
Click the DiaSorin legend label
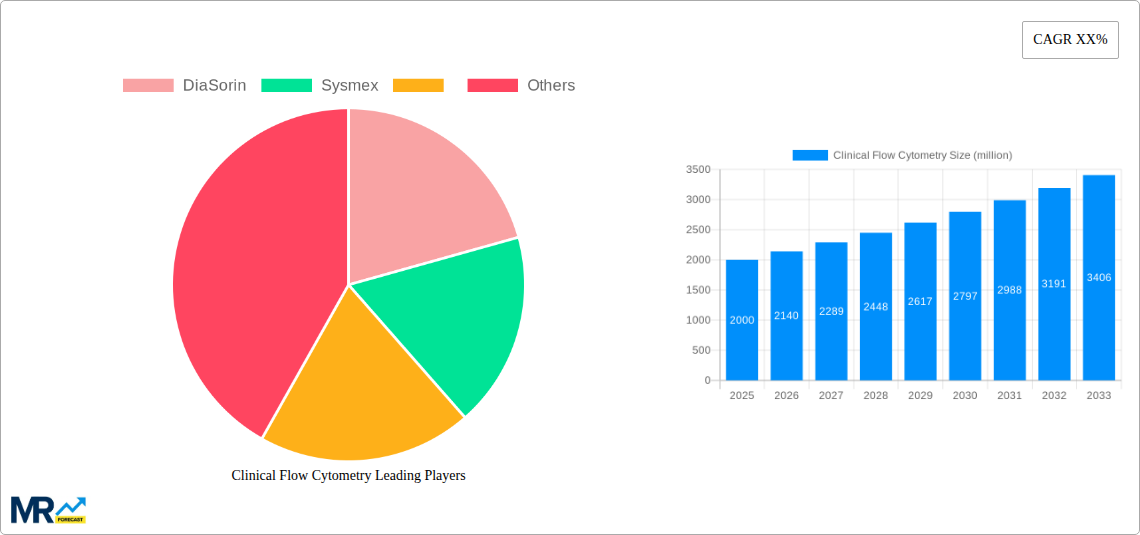pos(214,86)
